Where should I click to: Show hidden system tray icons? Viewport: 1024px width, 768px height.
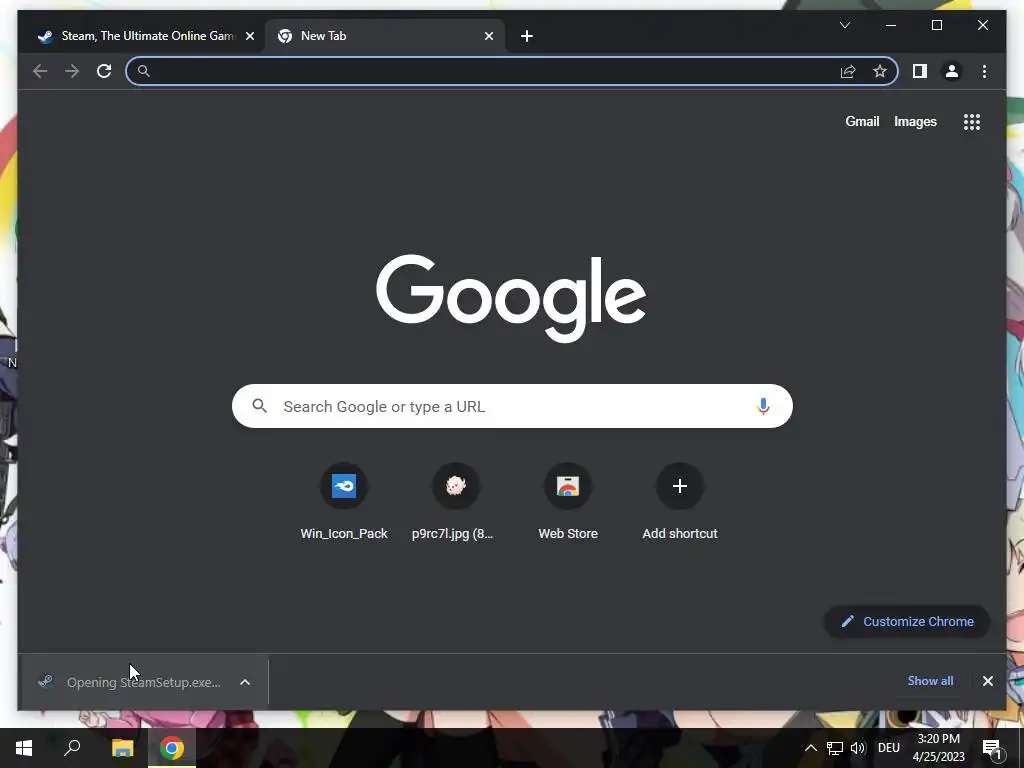point(810,748)
